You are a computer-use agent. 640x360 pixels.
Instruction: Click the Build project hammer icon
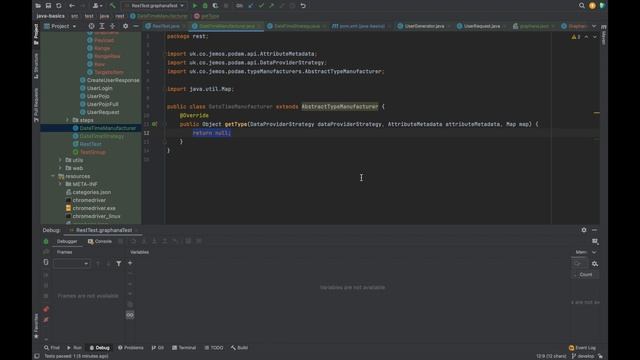(x=113, y=6)
